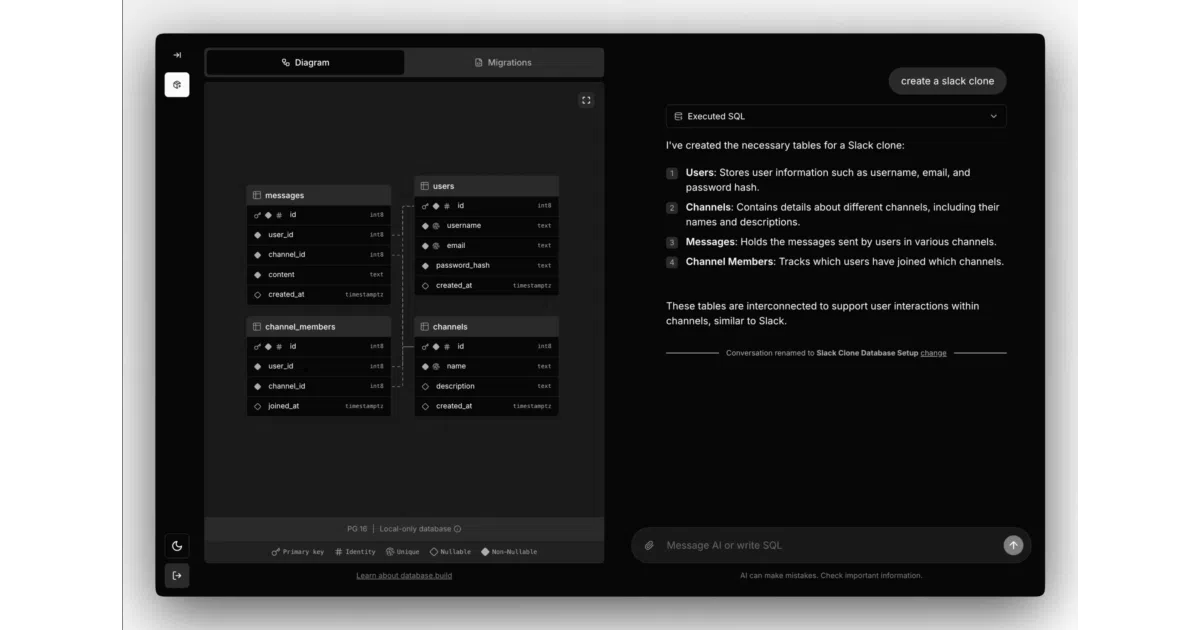
Task: Select the password_hash column in users table
Action: click(x=487, y=265)
